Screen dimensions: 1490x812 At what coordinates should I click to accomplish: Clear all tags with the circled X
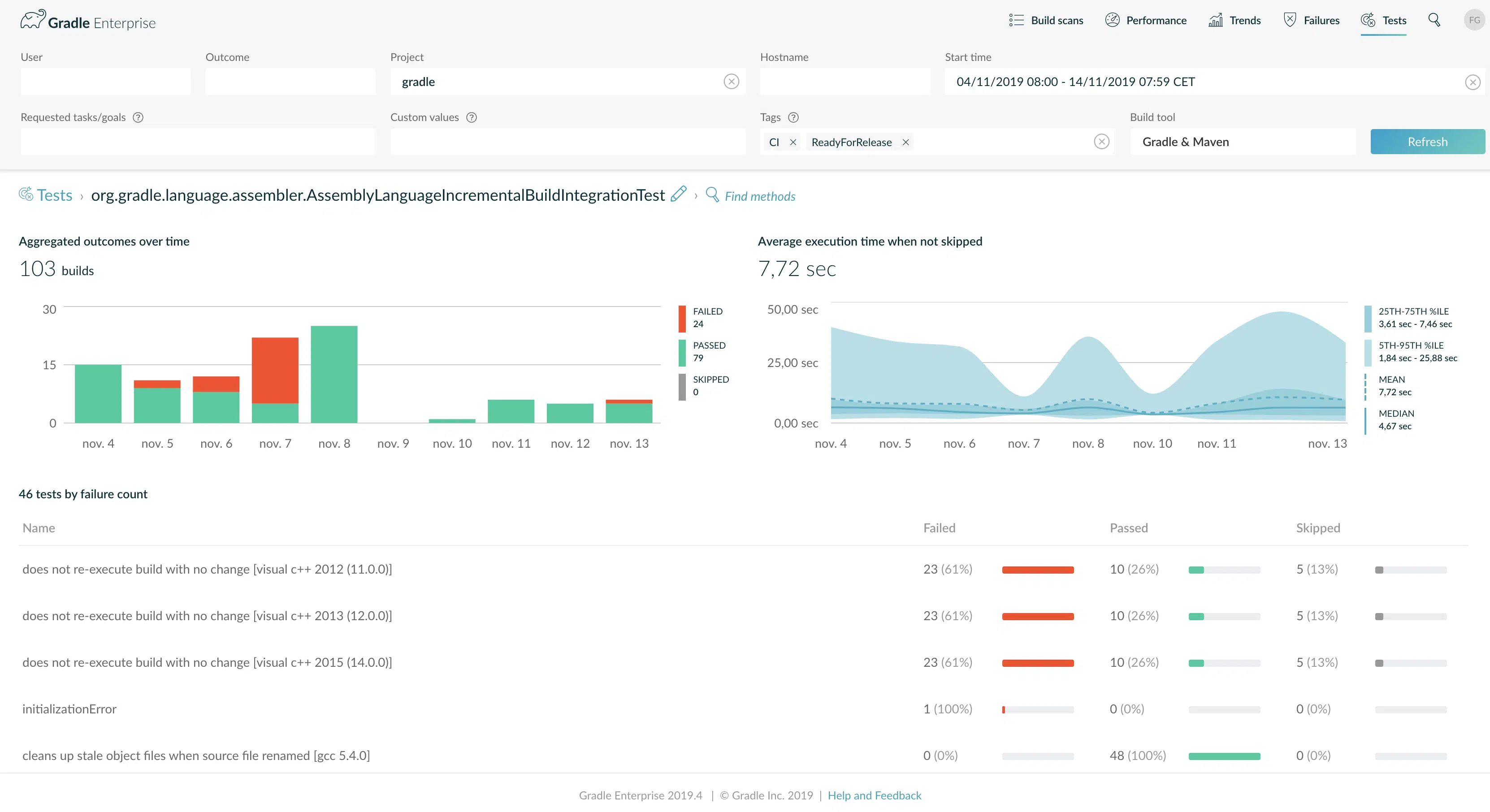coord(1101,142)
